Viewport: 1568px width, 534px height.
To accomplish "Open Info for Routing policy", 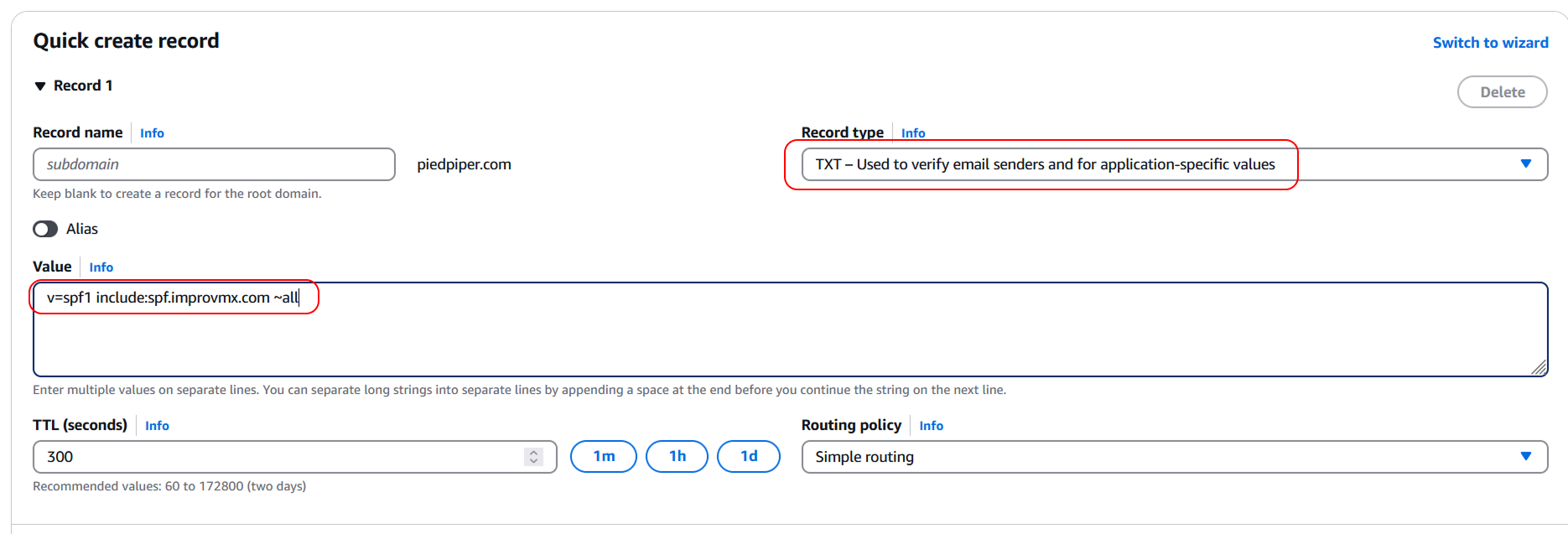I will (x=931, y=426).
